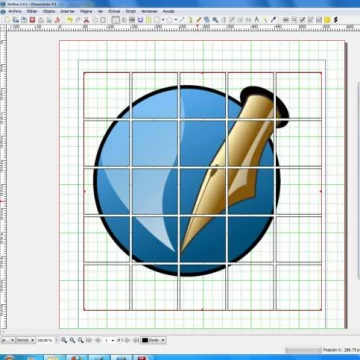Click the Edit Contents of Frame tool
360x360 pixels.
tap(224, 20)
